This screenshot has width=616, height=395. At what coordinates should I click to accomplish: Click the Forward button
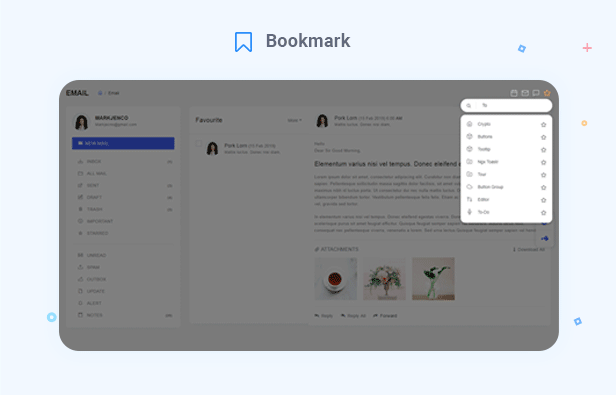pyautogui.click(x=385, y=316)
